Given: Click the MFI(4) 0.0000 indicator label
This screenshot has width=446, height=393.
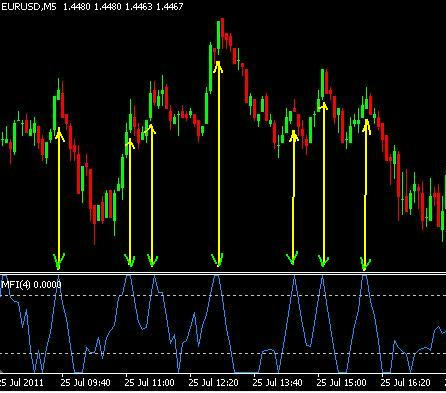Looking at the screenshot, I should (x=31, y=285).
